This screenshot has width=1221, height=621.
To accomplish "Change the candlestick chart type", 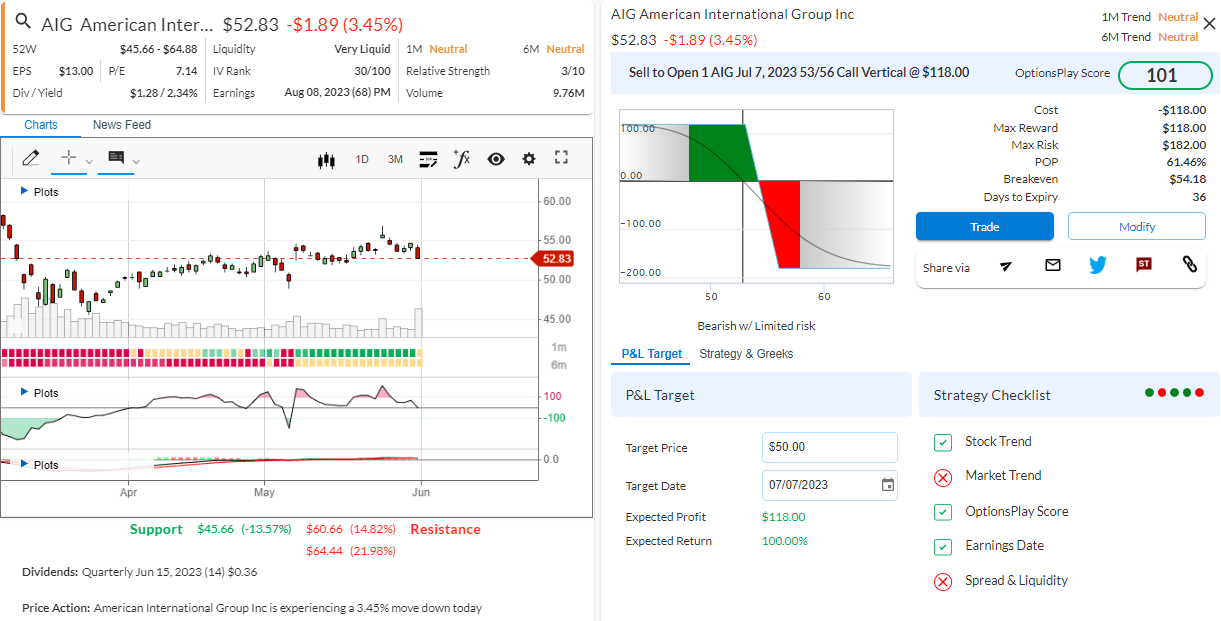I will (325, 159).
